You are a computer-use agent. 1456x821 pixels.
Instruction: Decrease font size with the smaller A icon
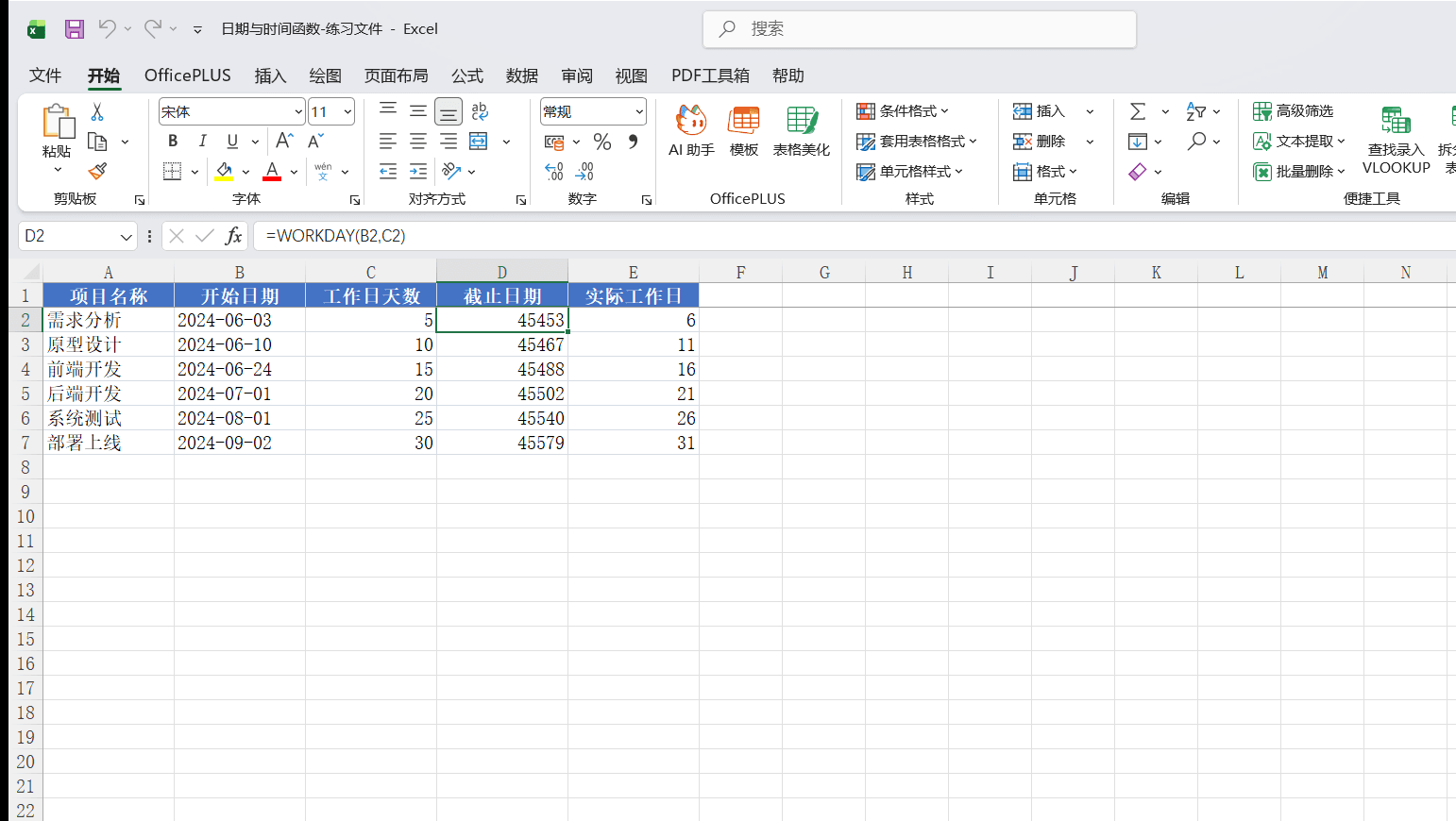click(316, 141)
